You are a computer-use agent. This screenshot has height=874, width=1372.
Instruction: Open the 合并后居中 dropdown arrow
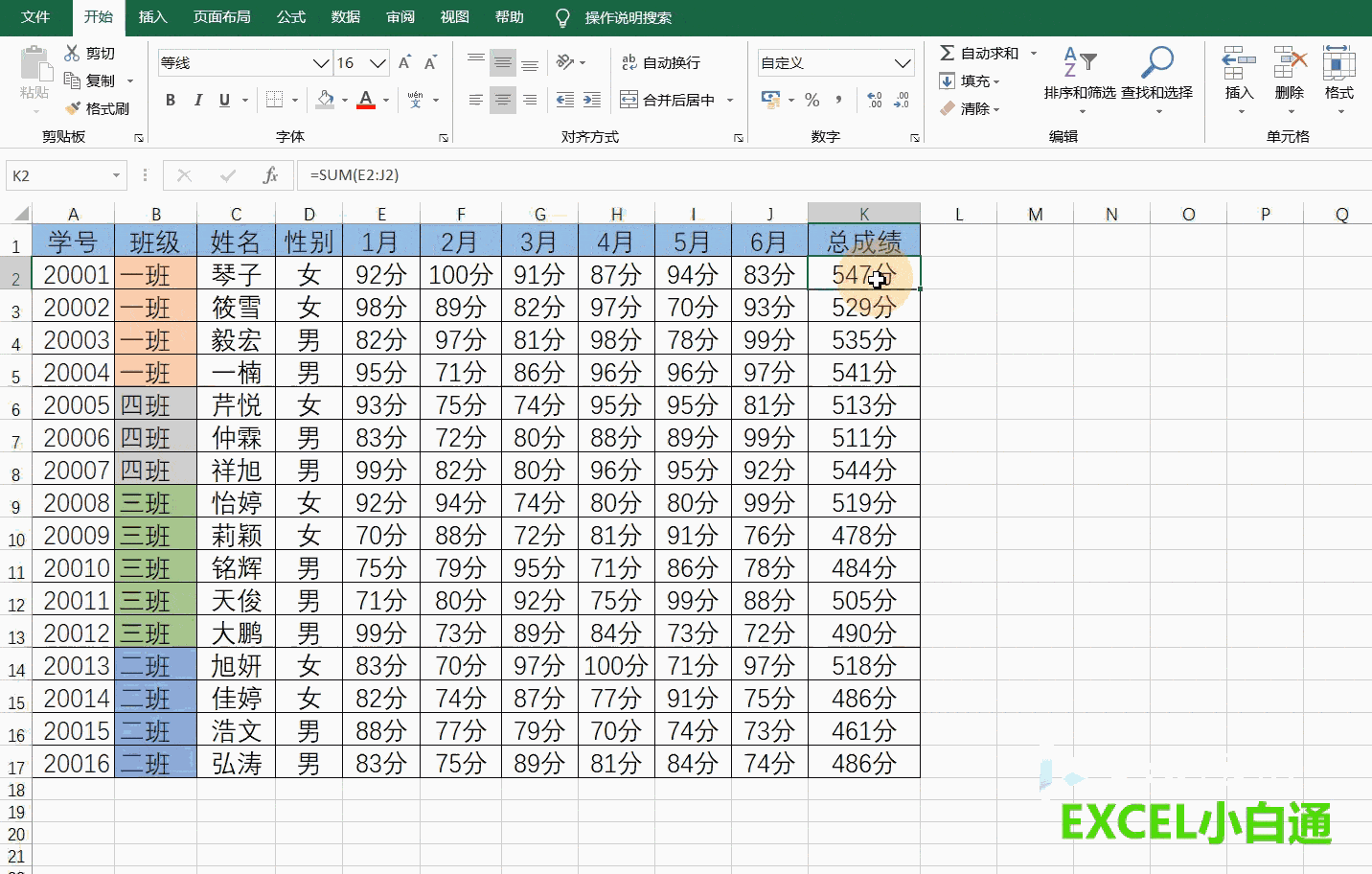coord(730,100)
